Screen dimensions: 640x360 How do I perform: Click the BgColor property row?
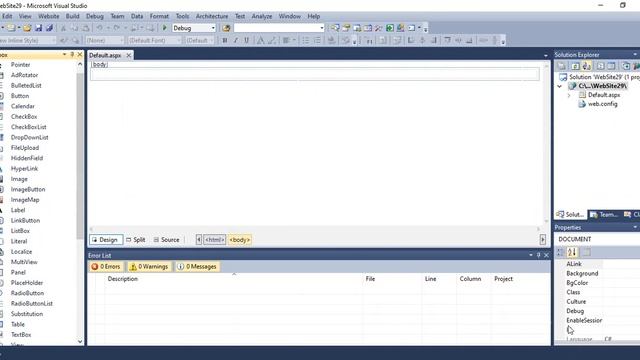pos(599,283)
